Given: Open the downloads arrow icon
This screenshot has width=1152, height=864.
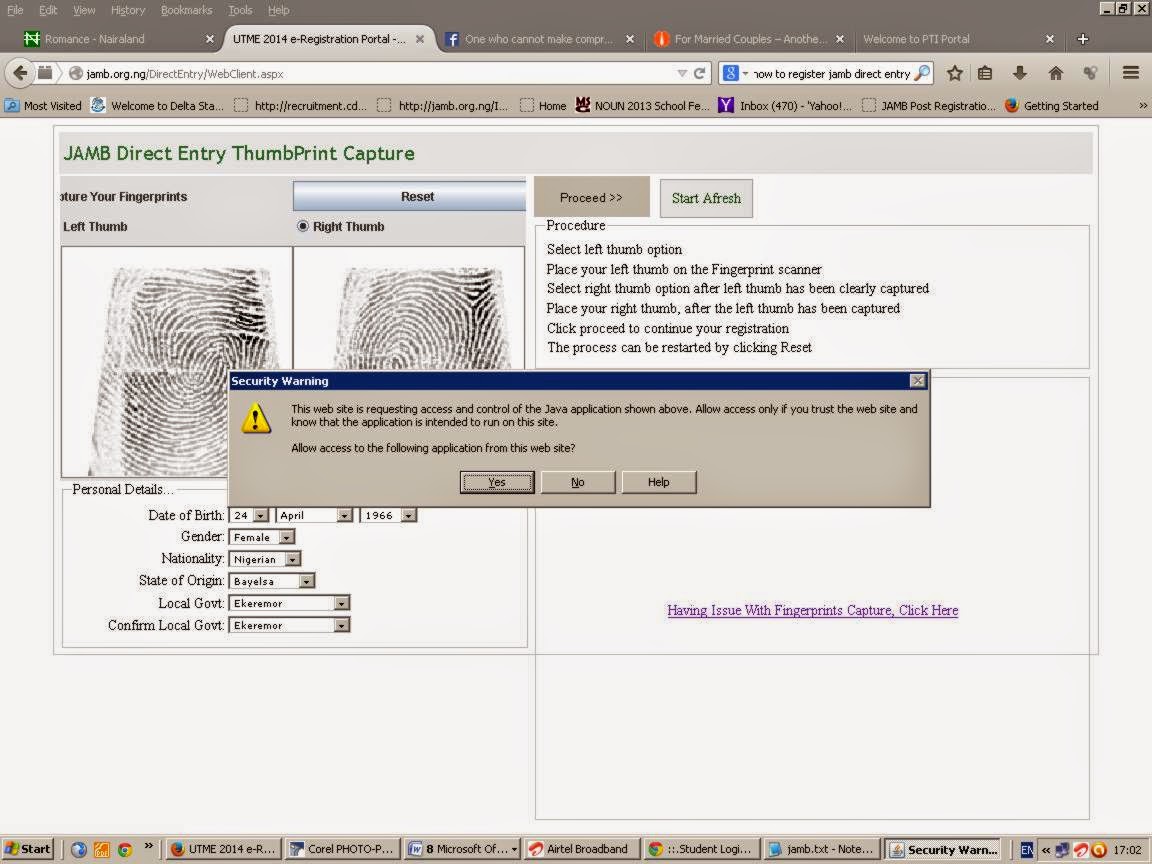Looking at the screenshot, I should tap(1020, 73).
